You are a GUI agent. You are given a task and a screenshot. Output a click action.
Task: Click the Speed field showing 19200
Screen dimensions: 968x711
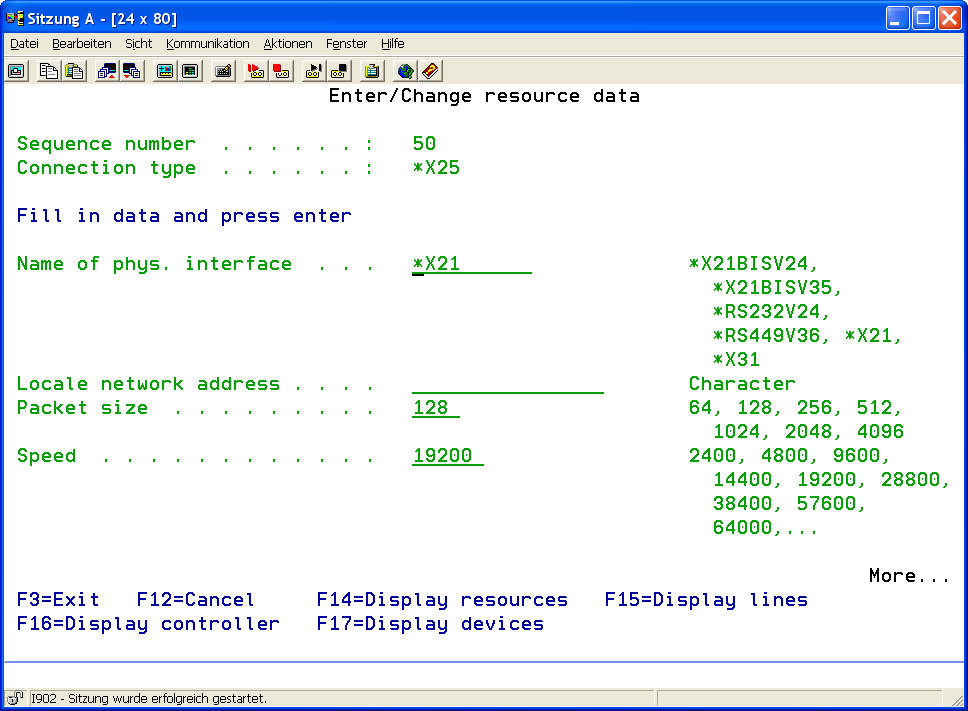(x=447, y=456)
